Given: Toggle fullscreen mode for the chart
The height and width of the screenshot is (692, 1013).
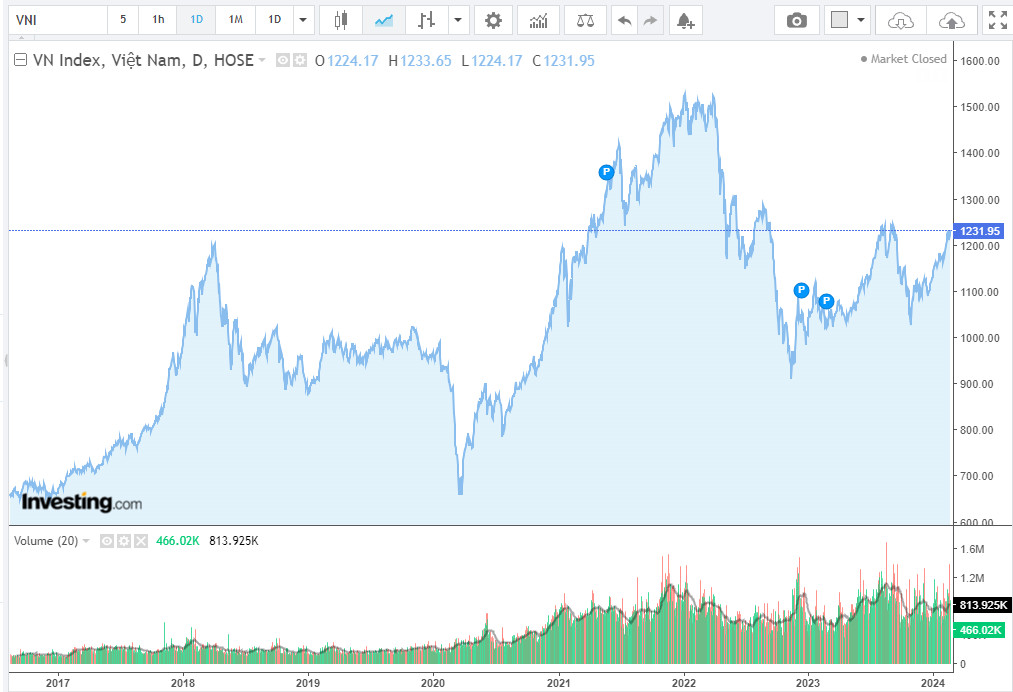Looking at the screenshot, I should click(997, 20).
